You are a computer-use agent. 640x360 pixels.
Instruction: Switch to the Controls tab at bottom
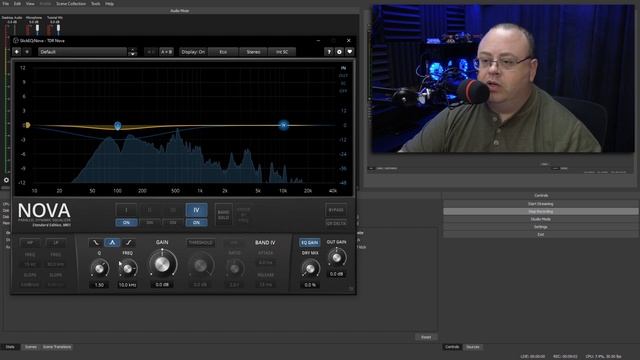coord(452,347)
